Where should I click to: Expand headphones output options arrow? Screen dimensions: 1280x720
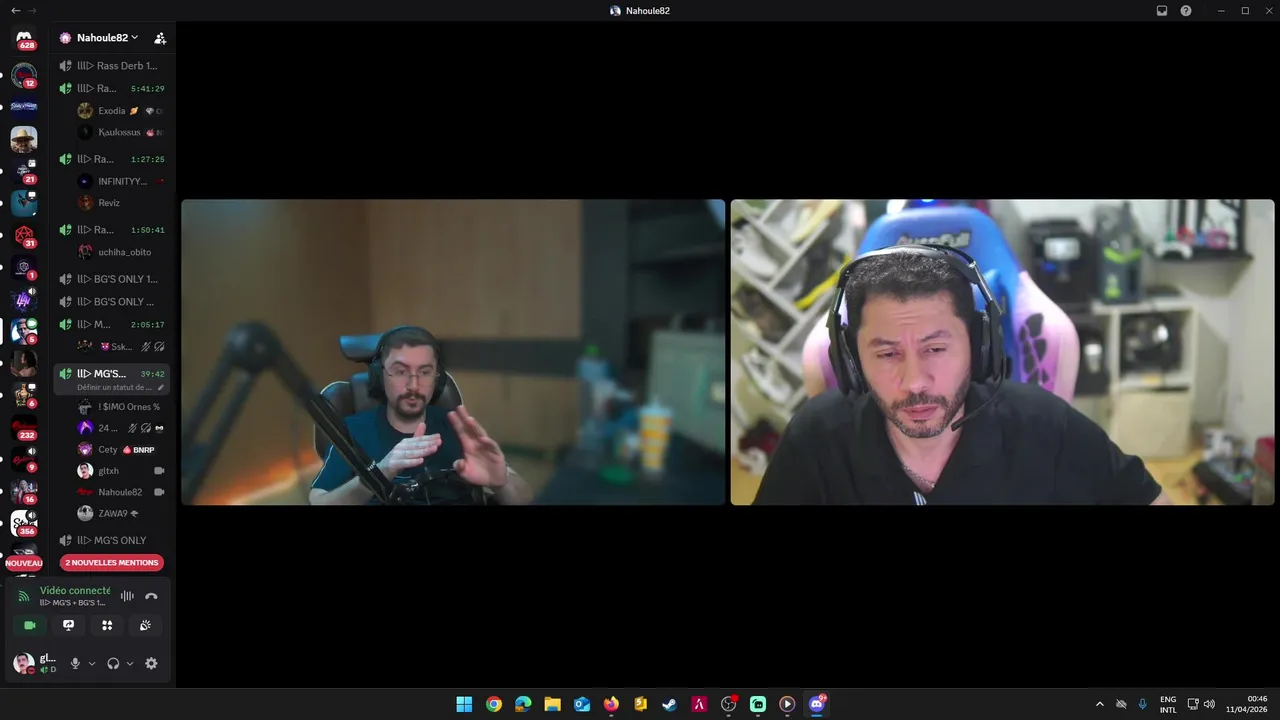pyautogui.click(x=130, y=663)
